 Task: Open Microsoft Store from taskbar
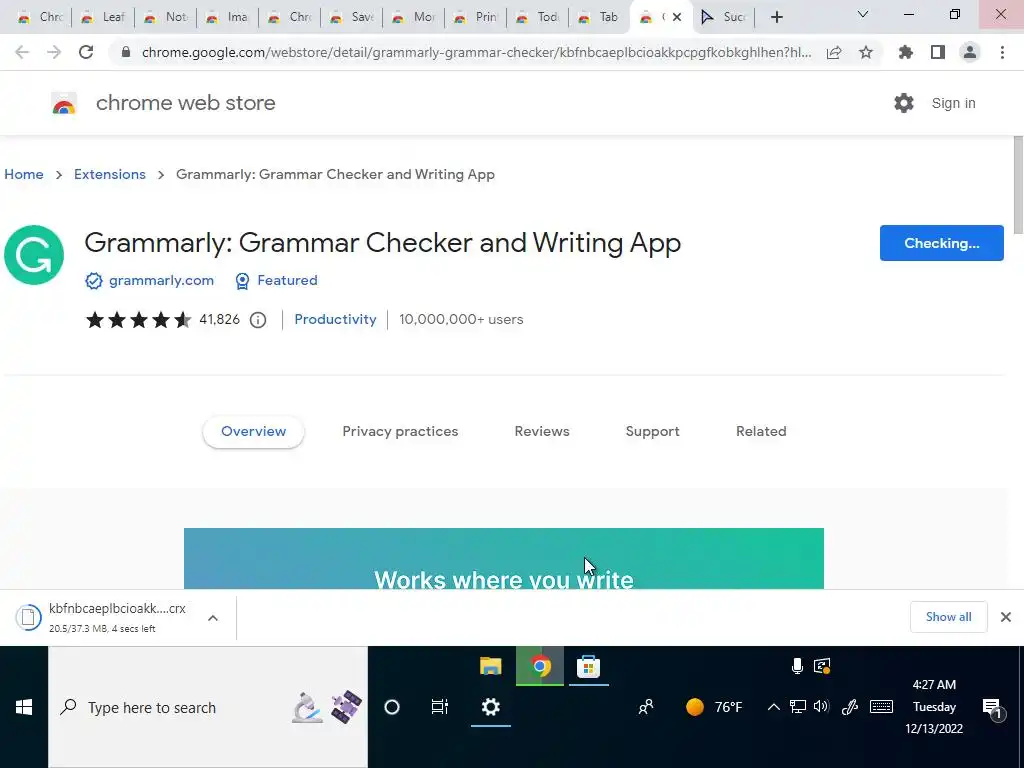[x=588, y=666]
